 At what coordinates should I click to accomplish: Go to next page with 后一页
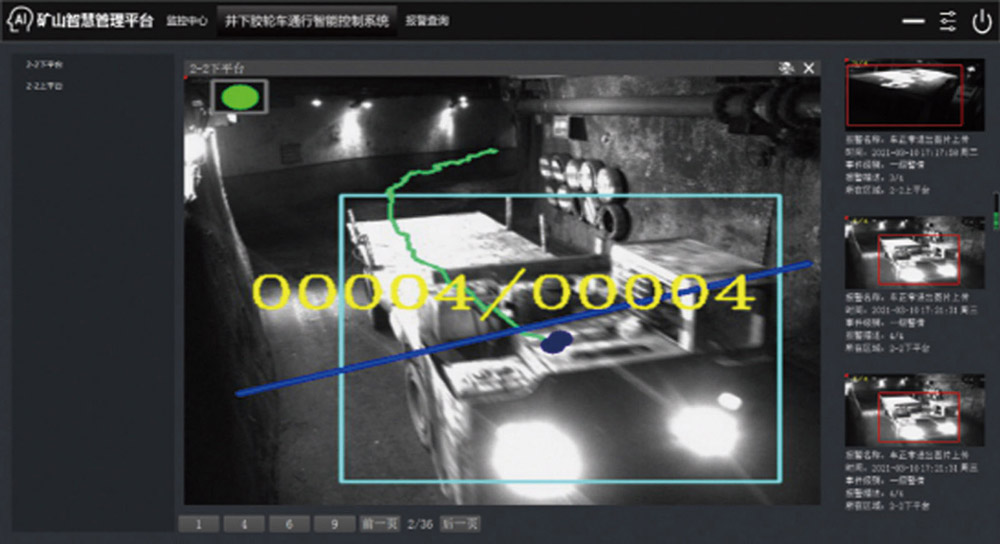[x=460, y=524]
